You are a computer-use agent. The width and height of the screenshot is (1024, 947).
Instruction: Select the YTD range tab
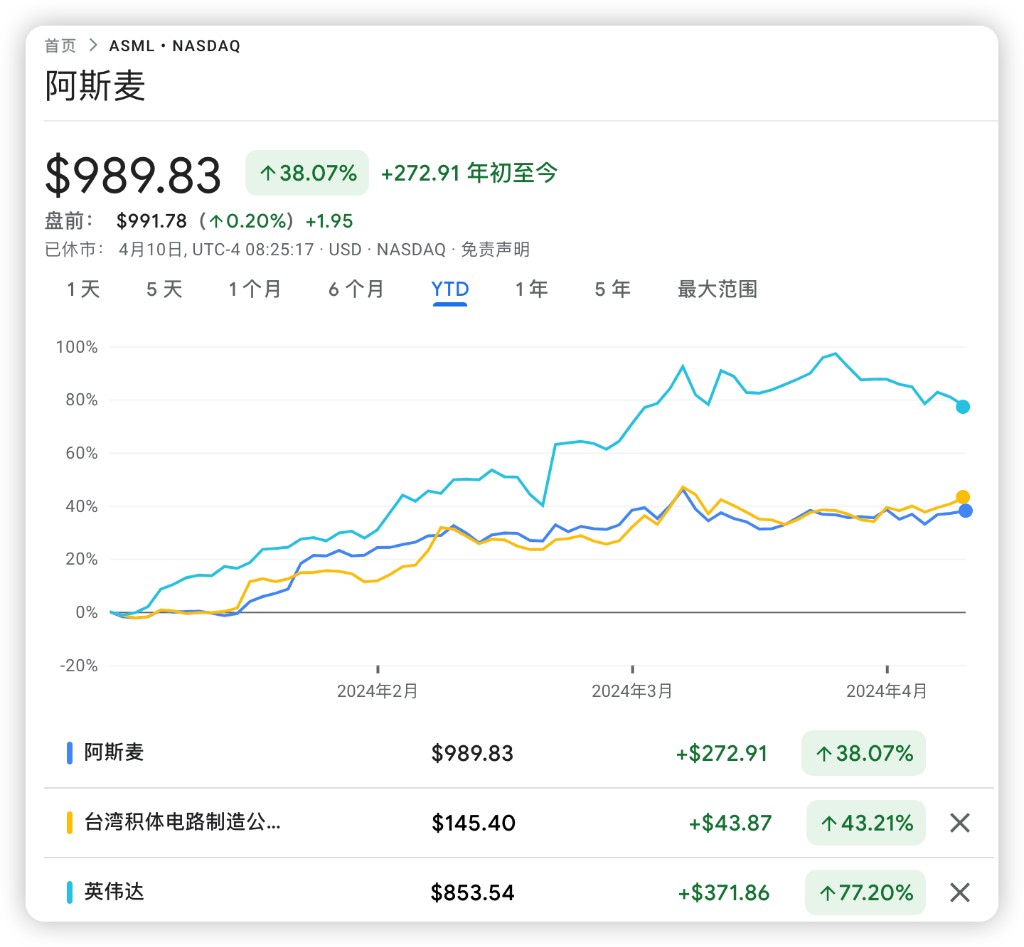[450, 289]
